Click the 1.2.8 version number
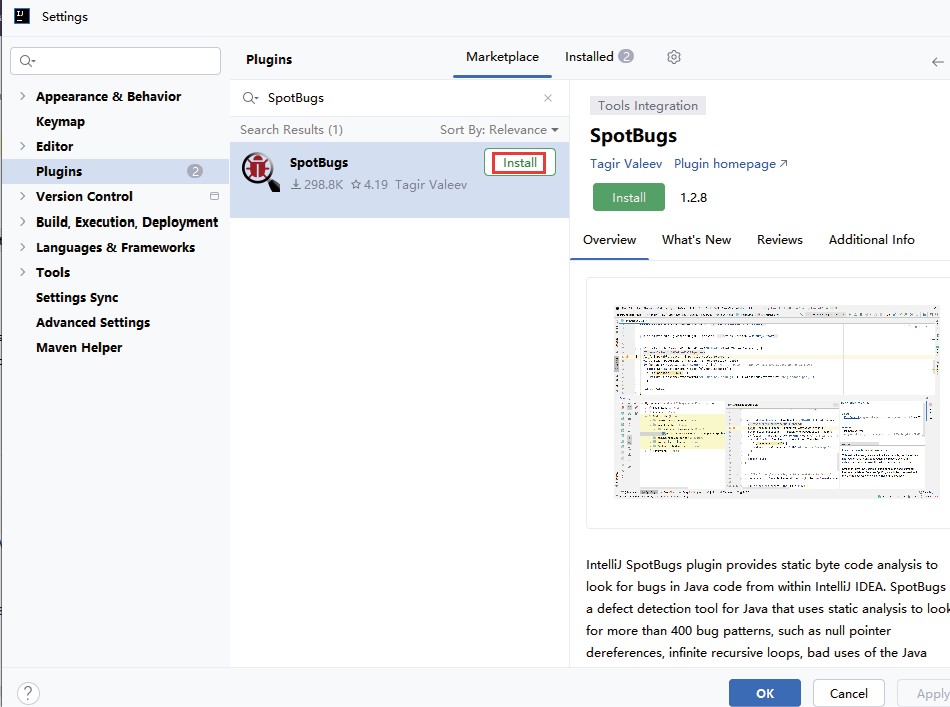Viewport: 950px width, 707px height. [693, 197]
